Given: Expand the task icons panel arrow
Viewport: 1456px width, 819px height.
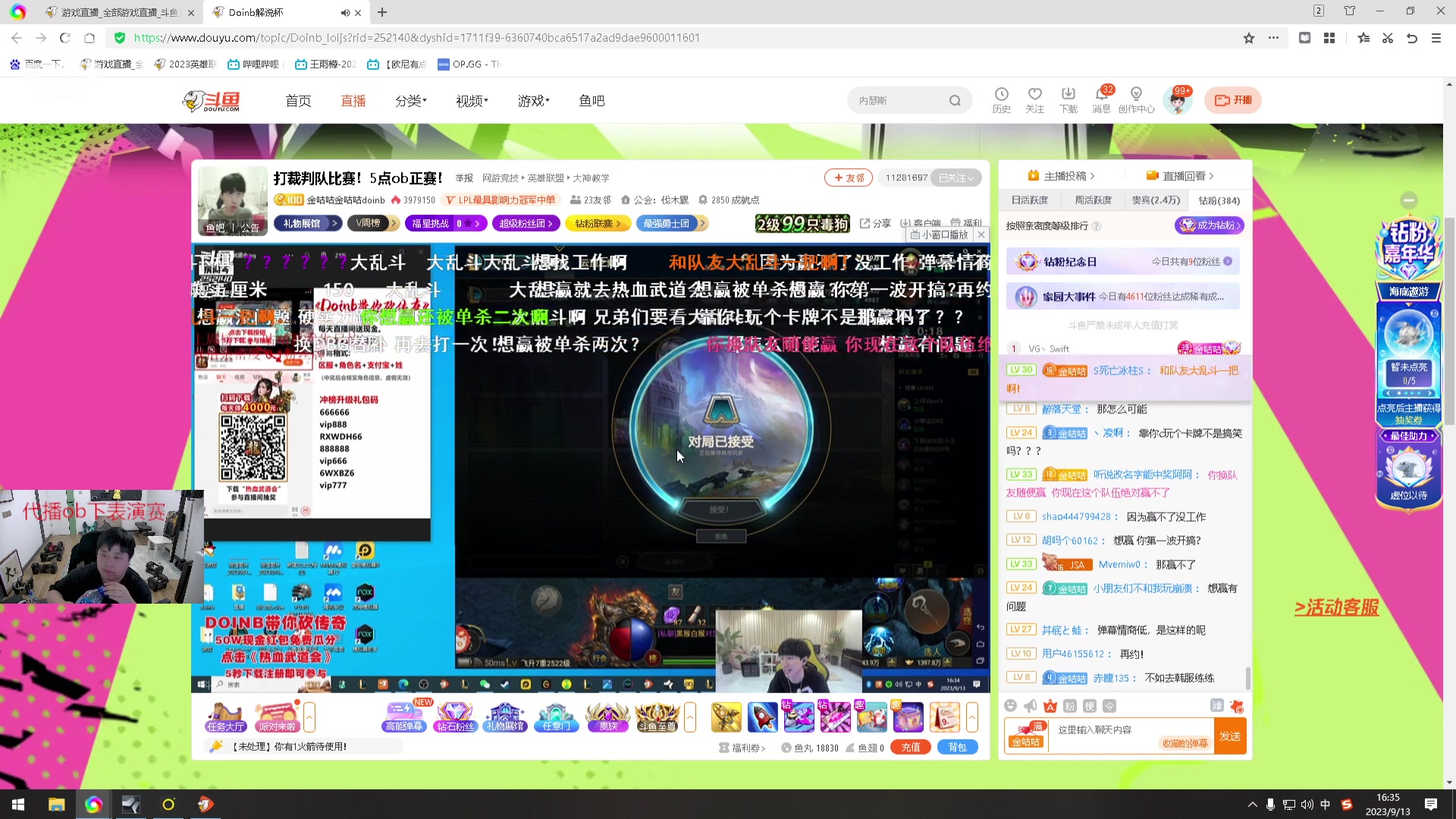Looking at the screenshot, I should [x=309, y=717].
